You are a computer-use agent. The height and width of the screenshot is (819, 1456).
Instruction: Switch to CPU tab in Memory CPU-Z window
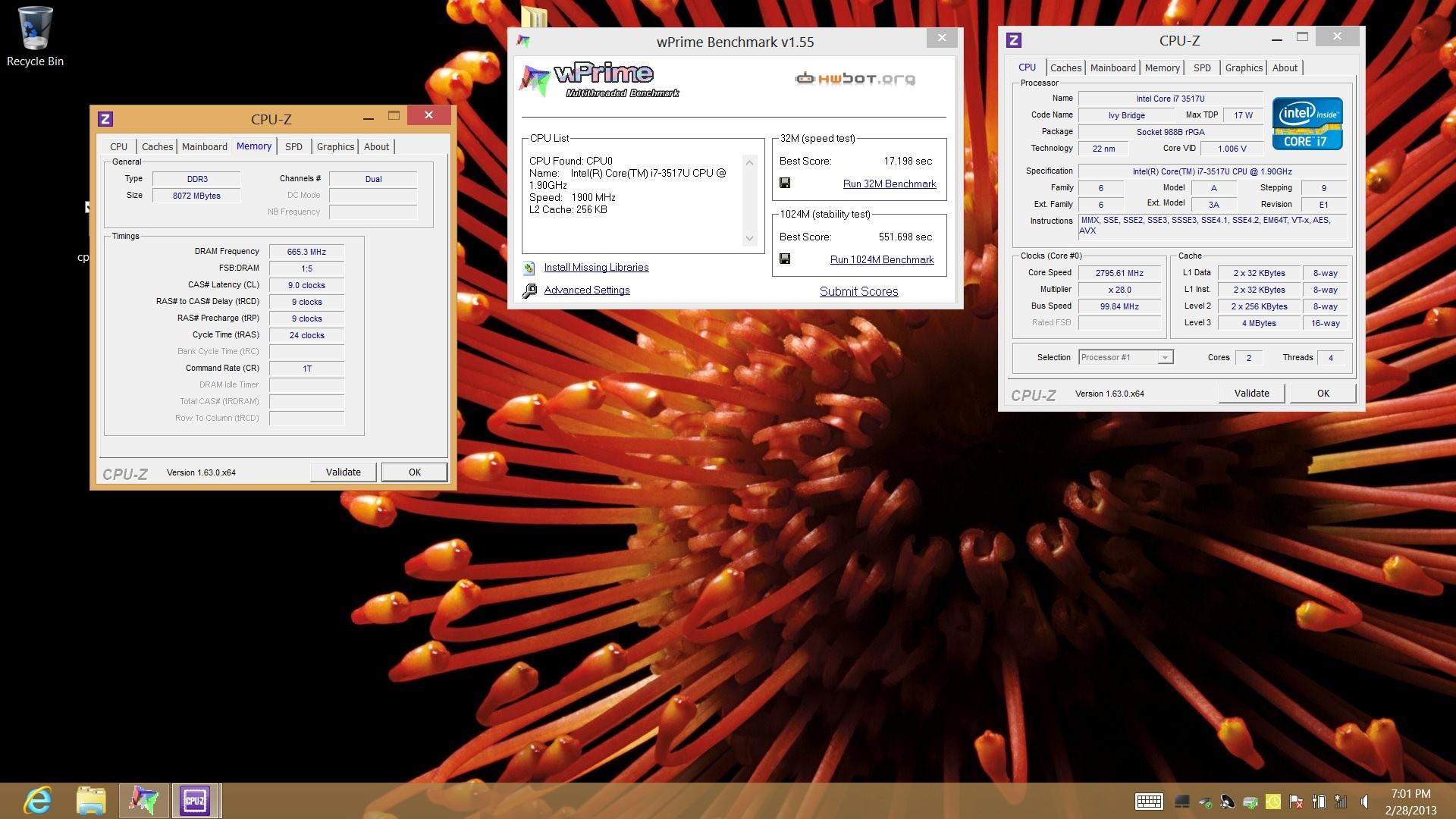coord(118,146)
